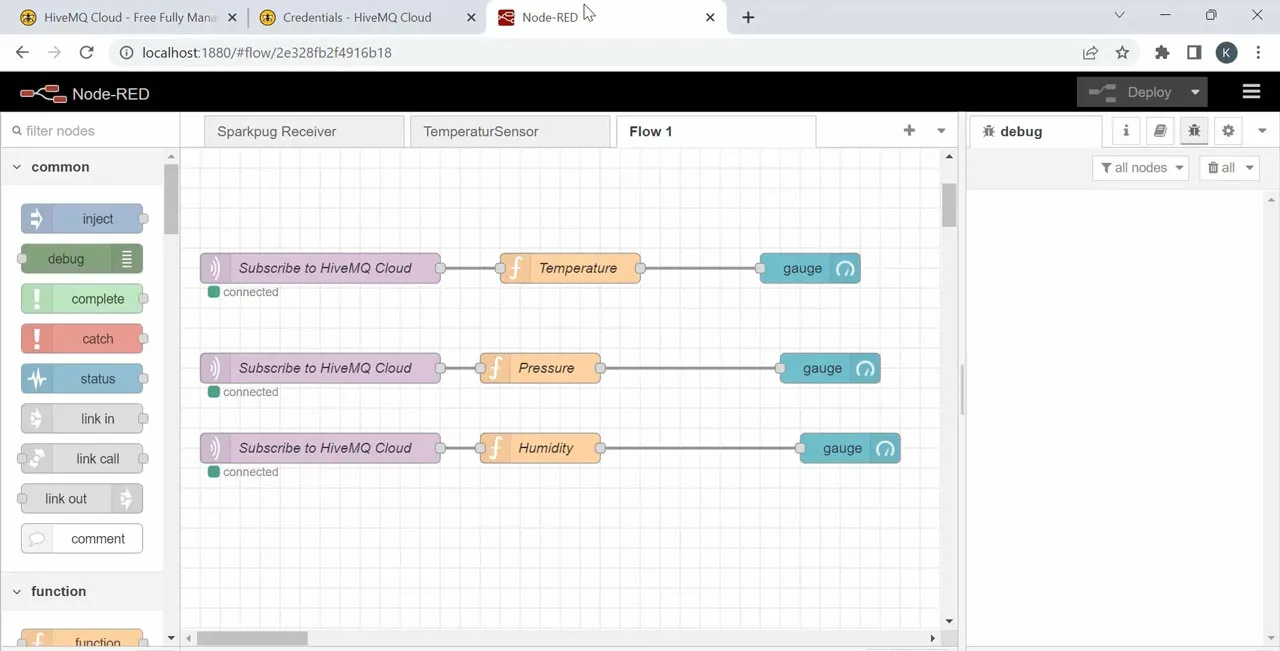This screenshot has height=651, width=1280.
Task: Select the Temperature function node
Action: pos(570,268)
